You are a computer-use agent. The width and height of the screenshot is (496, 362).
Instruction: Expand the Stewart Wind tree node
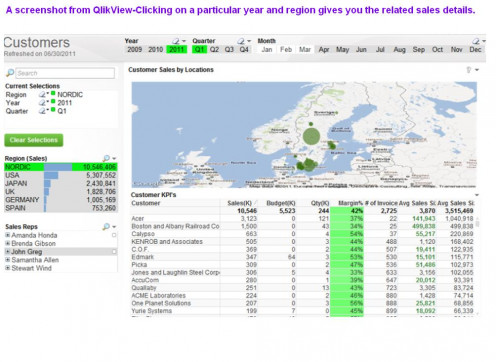[7, 268]
